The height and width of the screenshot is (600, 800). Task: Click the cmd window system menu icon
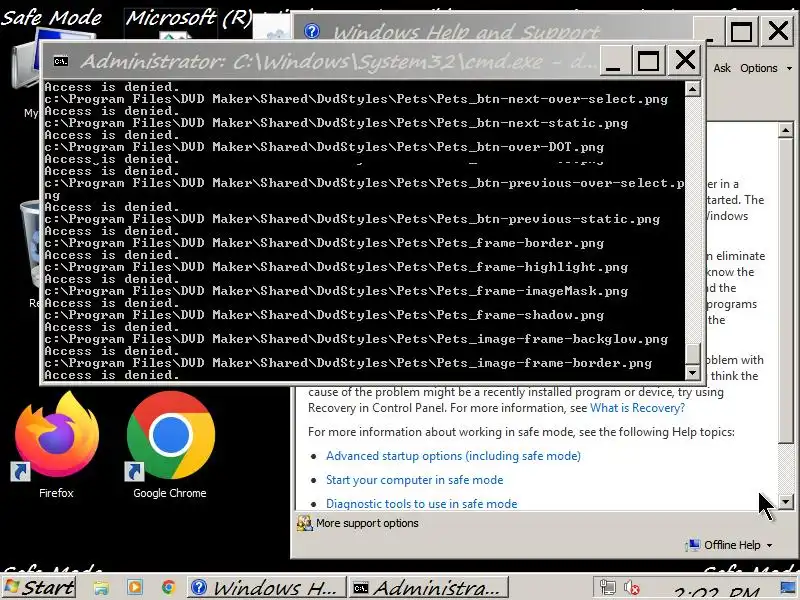click(61, 62)
